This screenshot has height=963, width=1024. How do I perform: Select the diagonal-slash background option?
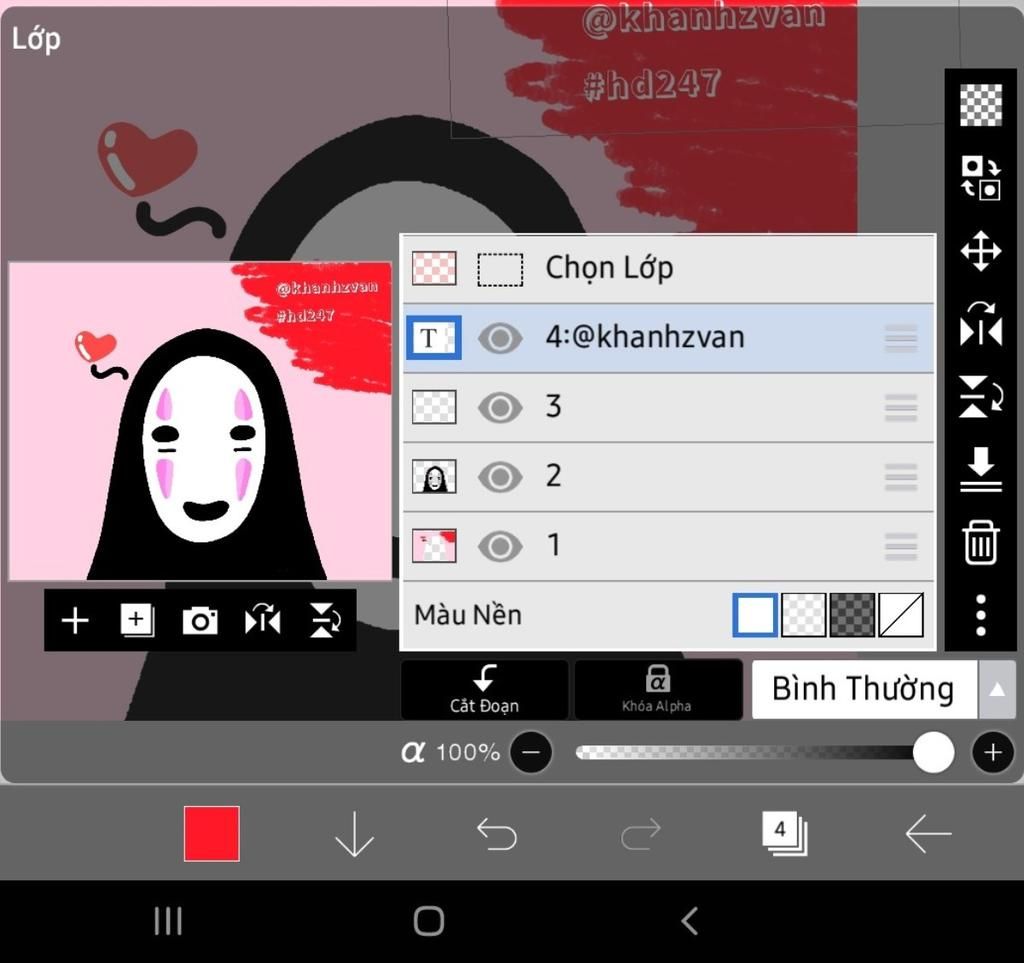(x=901, y=614)
